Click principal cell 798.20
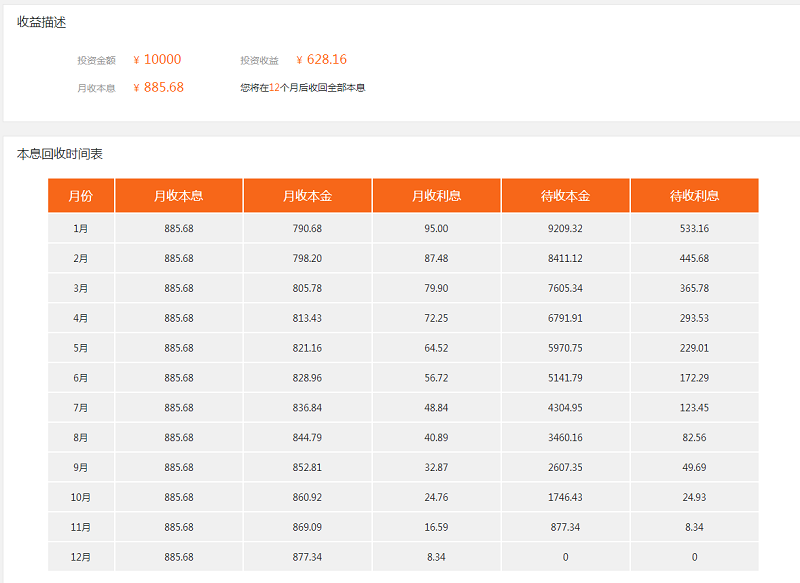The width and height of the screenshot is (800, 583). 307,258
